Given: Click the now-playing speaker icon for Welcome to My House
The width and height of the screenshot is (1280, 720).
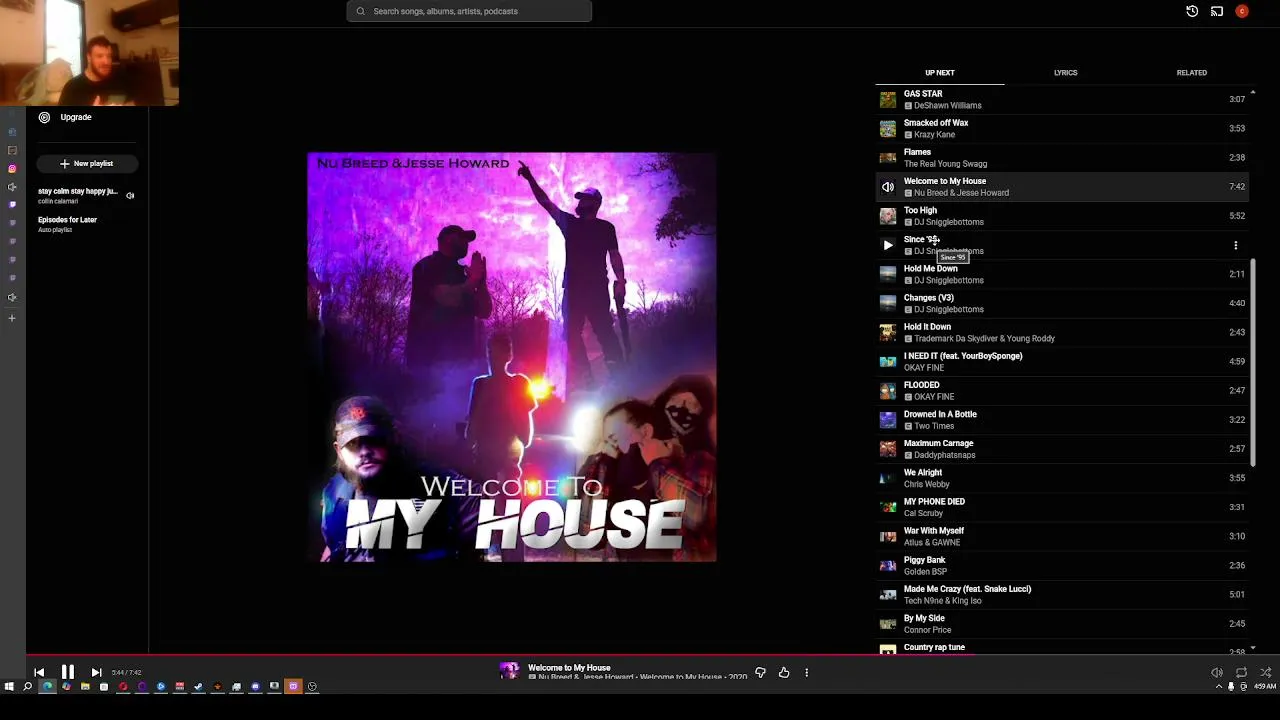Looking at the screenshot, I should (888, 187).
